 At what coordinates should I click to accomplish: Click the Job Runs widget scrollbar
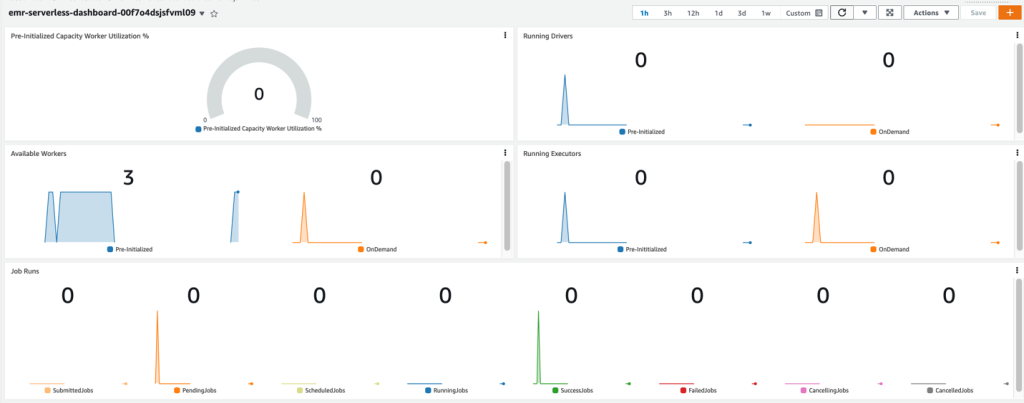(1019, 336)
